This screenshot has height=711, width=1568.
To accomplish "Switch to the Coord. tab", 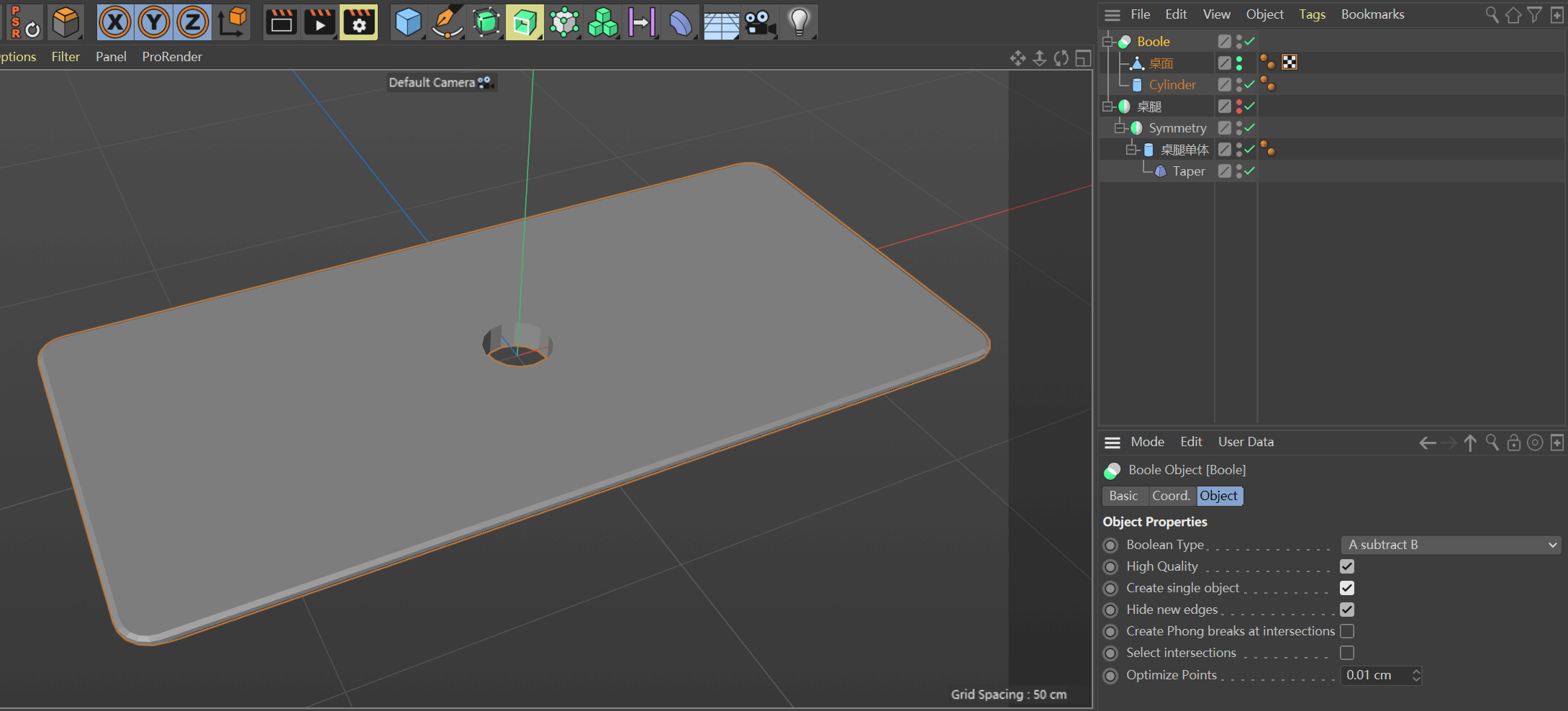I will click(1171, 496).
